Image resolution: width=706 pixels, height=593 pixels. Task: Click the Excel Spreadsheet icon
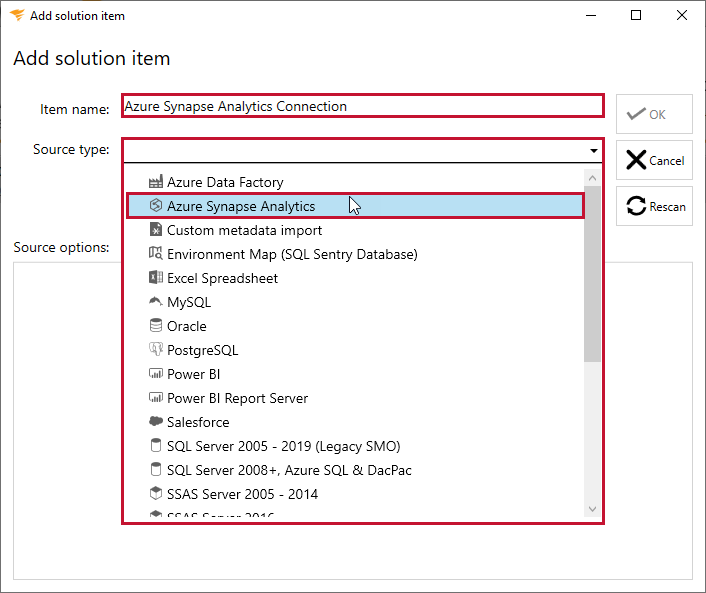click(x=156, y=277)
